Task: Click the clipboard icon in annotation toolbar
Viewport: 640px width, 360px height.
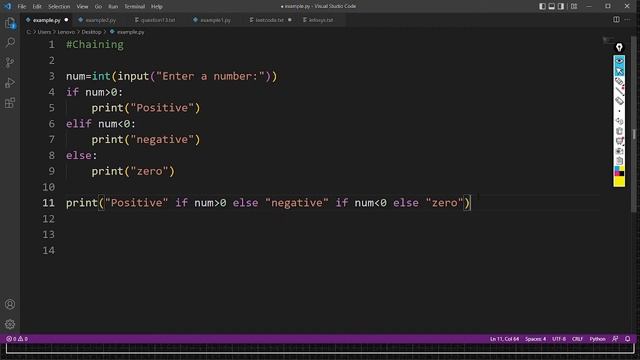Action: click(x=619, y=160)
